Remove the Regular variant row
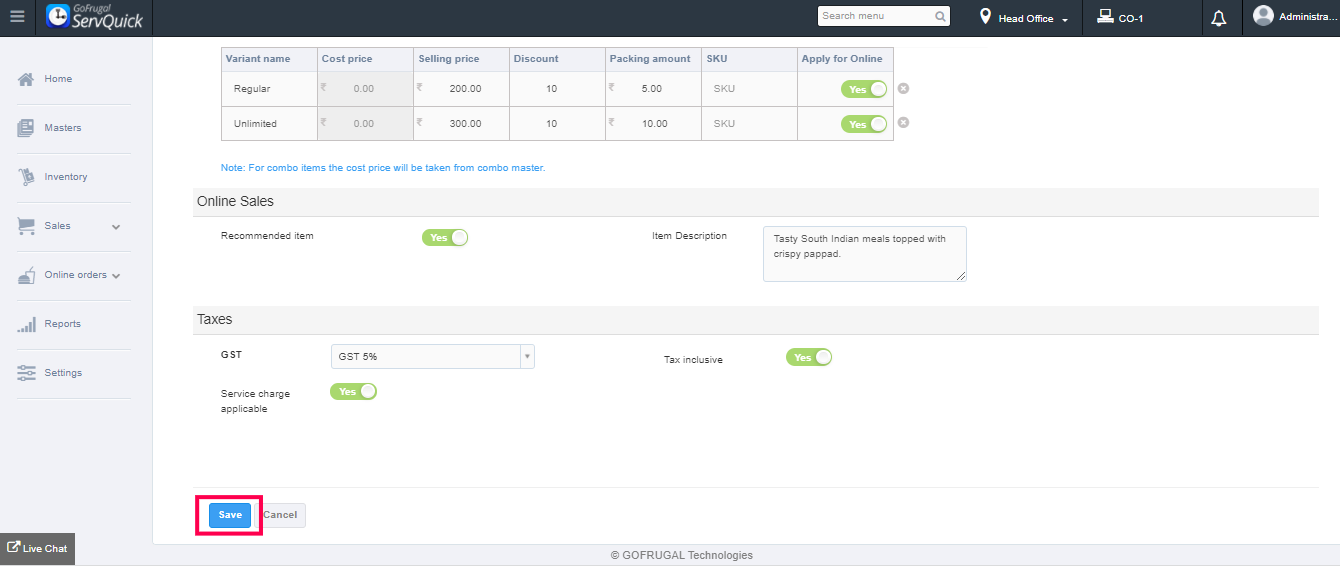Image resolution: width=1340 pixels, height=567 pixels. [x=903, y=89]
